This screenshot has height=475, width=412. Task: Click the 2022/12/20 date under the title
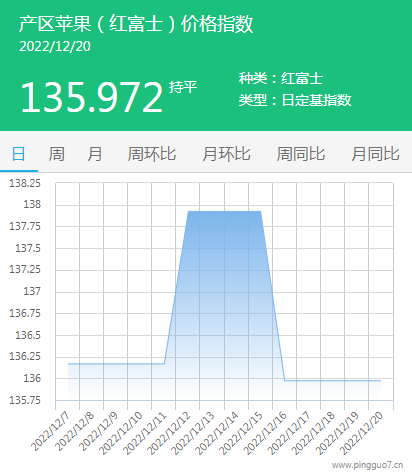click(x=55, y=46)
